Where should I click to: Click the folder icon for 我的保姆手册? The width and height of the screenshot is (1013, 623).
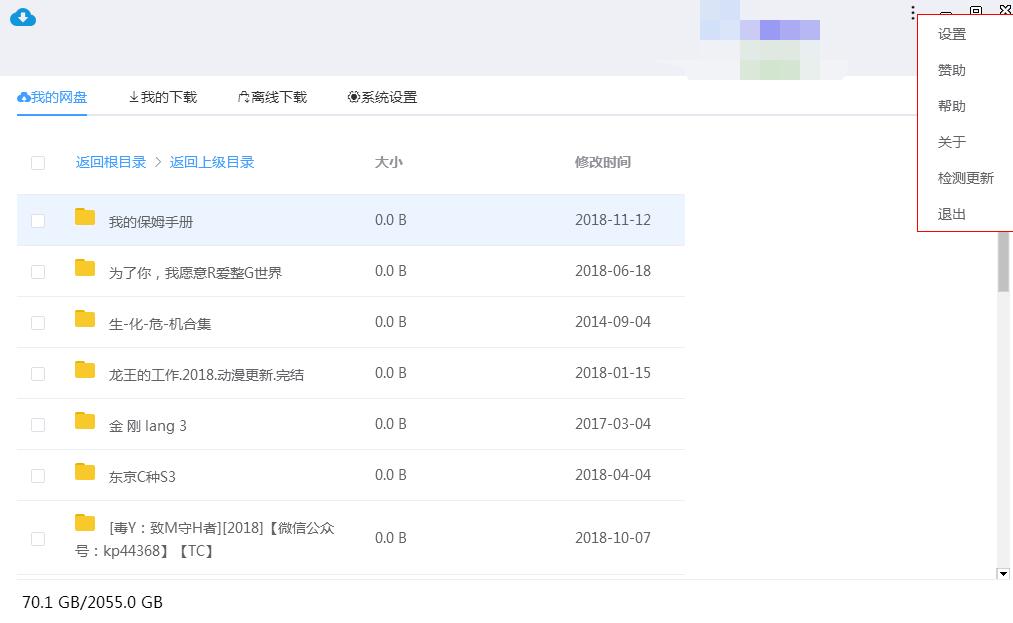coord(85,217)
